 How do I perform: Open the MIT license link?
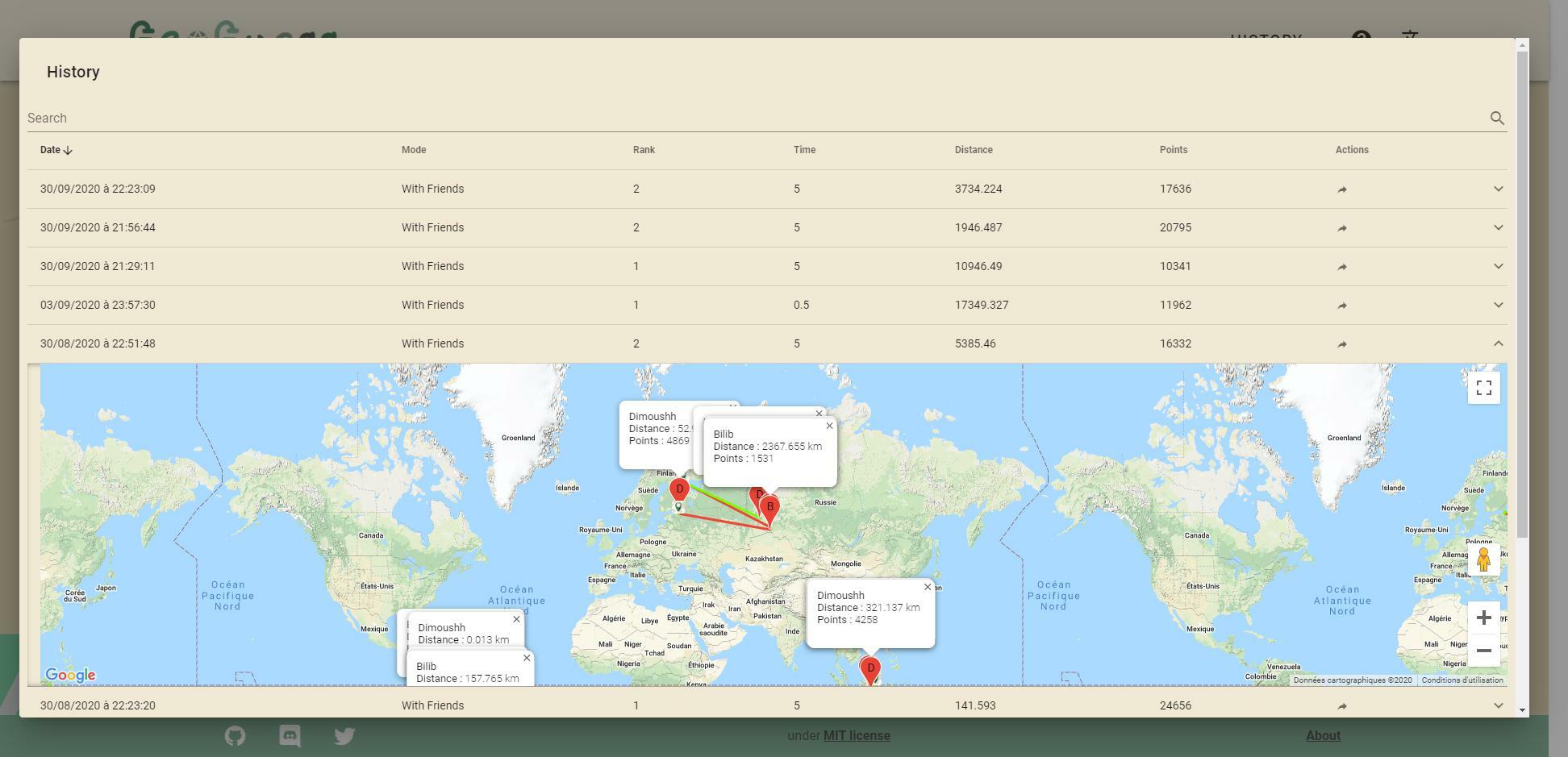pos(856,735)
